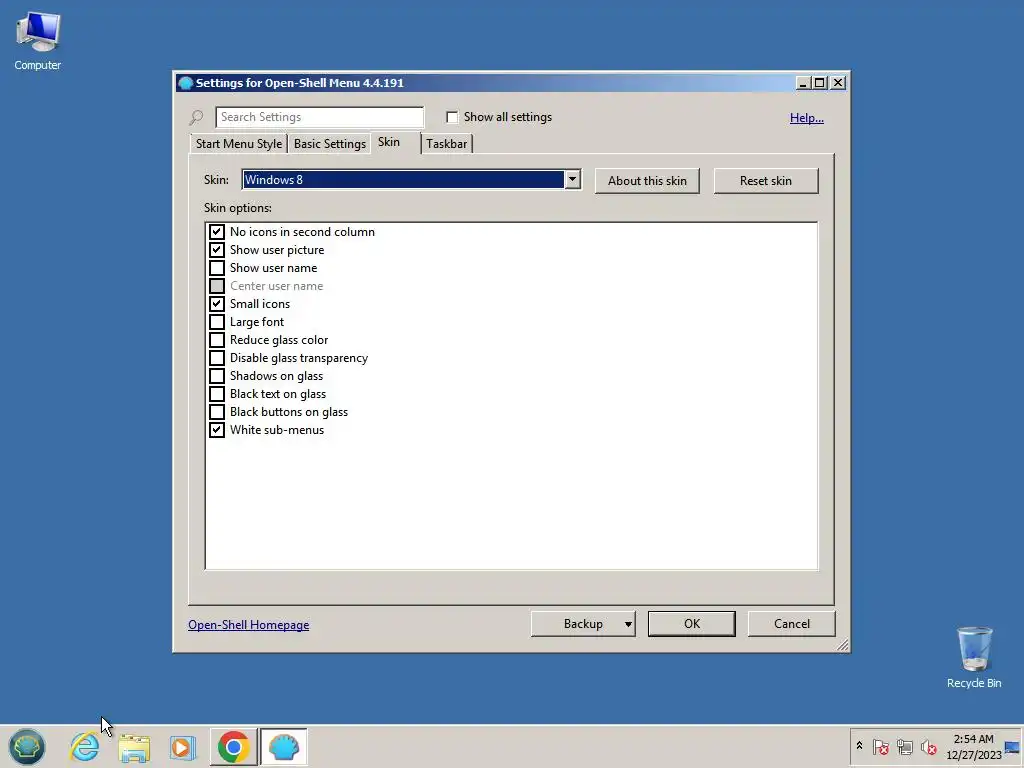
Task: Close the Open-Shell settings window
Action: (838, 83)
